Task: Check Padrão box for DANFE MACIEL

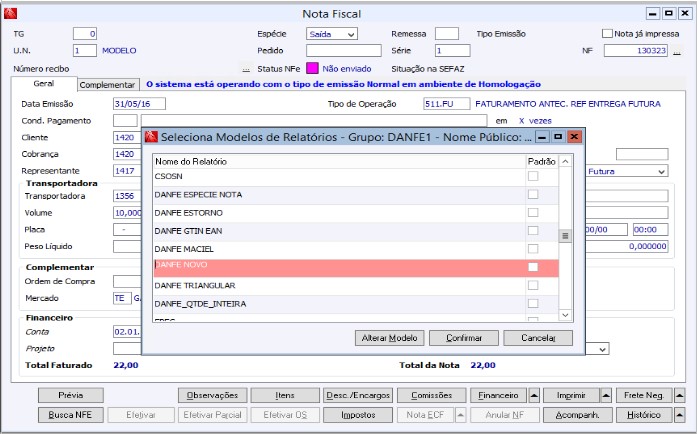Action: point(533,249)
